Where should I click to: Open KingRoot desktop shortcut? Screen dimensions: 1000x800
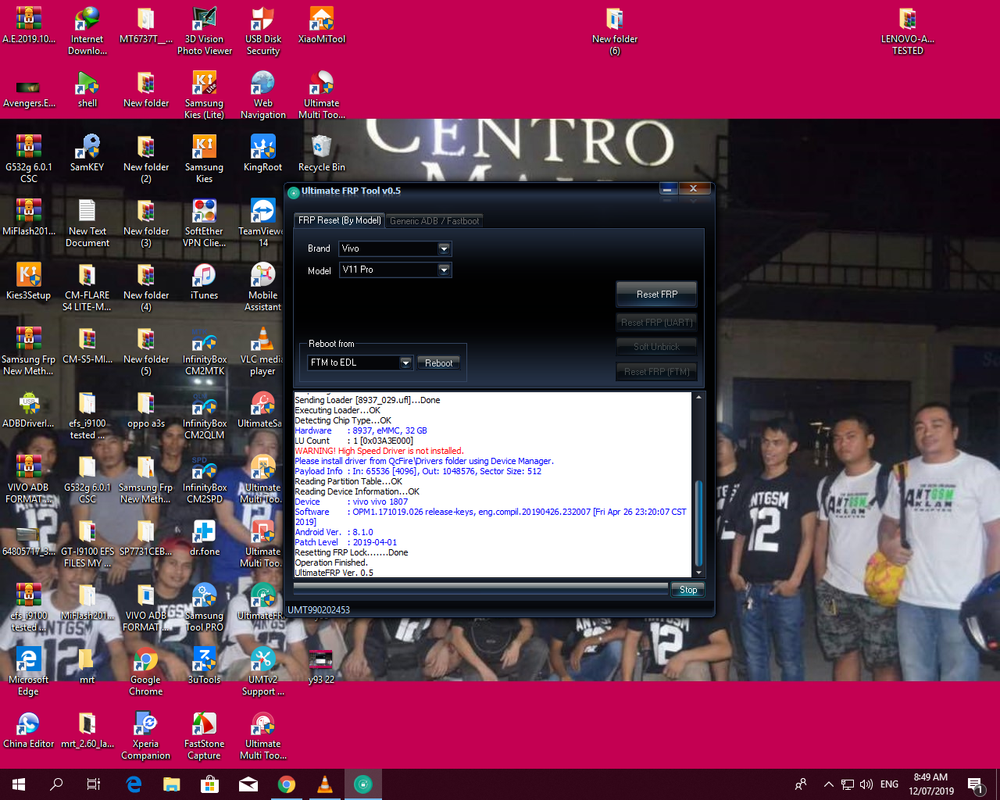point(263,154)
